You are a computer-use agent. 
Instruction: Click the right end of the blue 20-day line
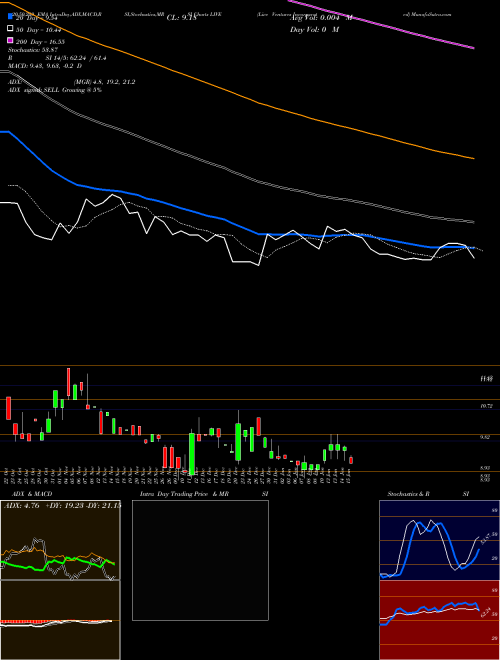[x=473, y=248]
